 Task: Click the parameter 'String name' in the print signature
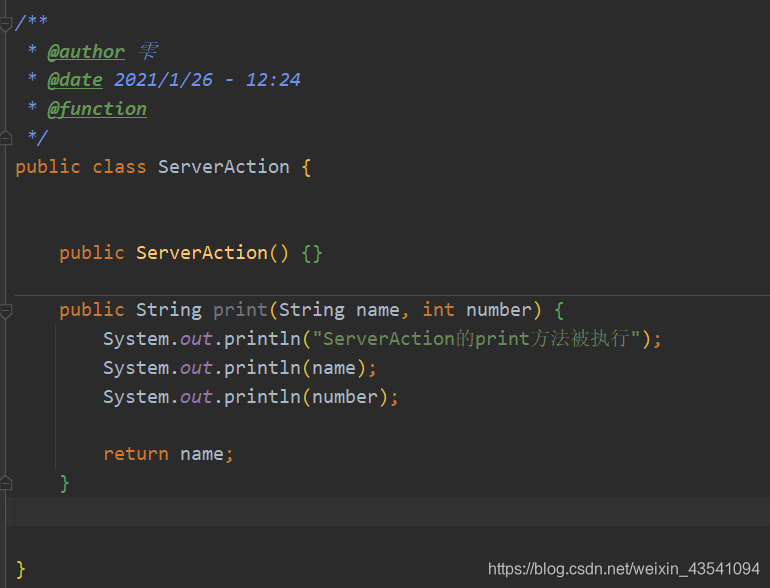[339, 310]
